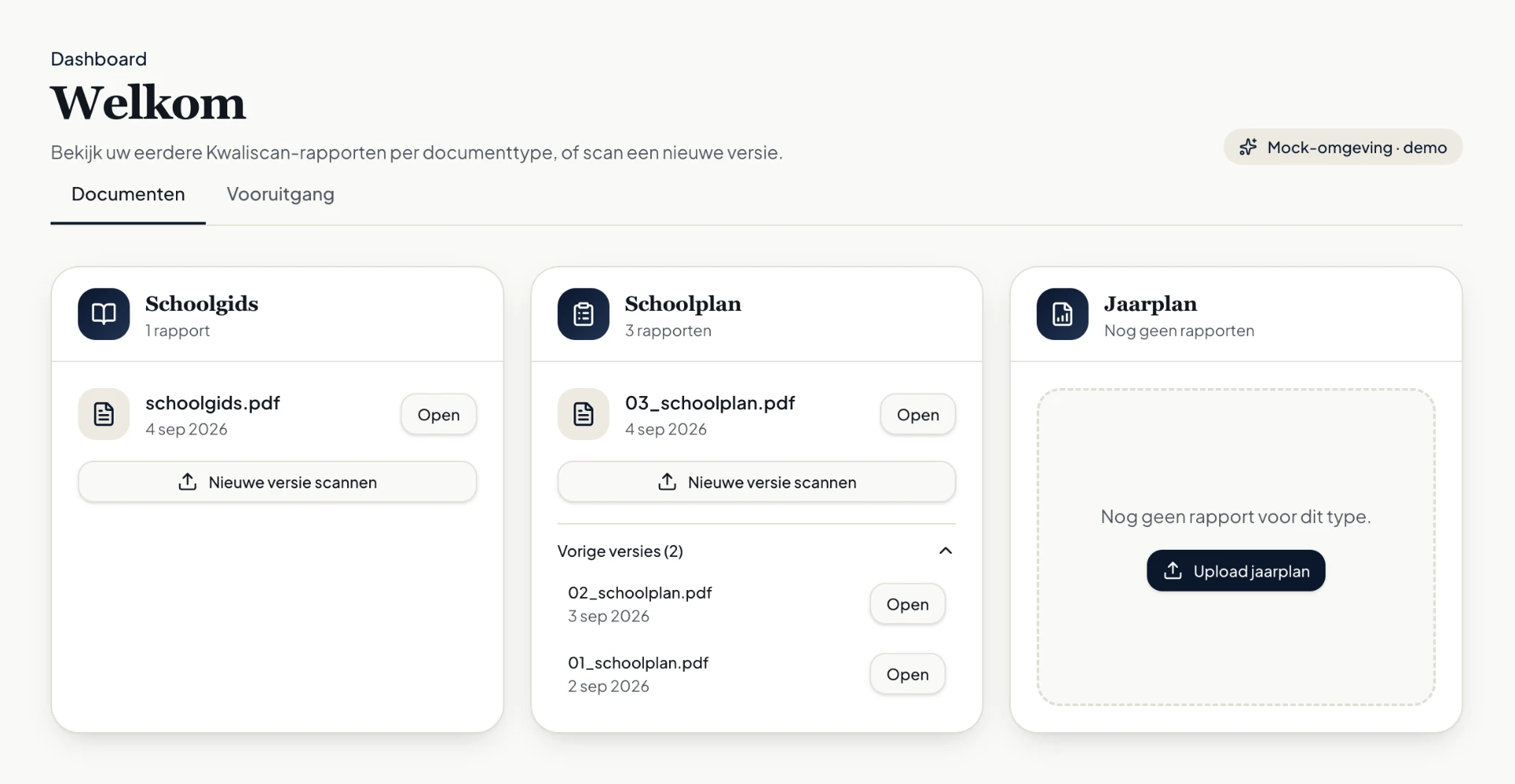Open the 03_schoolplan.pdf report
The width and height of the screenshot is (1515, 784).
pos(918,415)
